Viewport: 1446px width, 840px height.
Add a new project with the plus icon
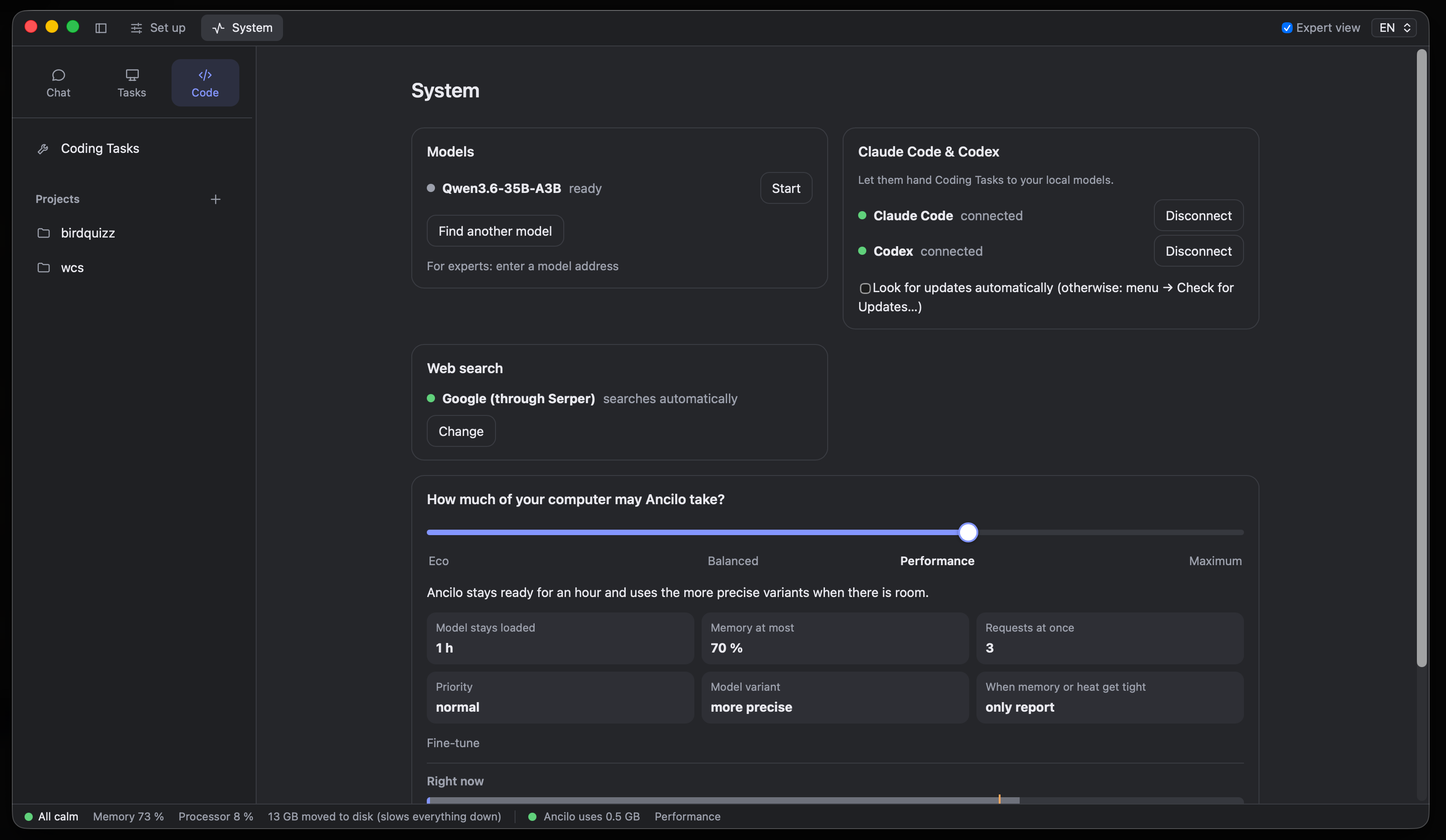coord(216,199)
